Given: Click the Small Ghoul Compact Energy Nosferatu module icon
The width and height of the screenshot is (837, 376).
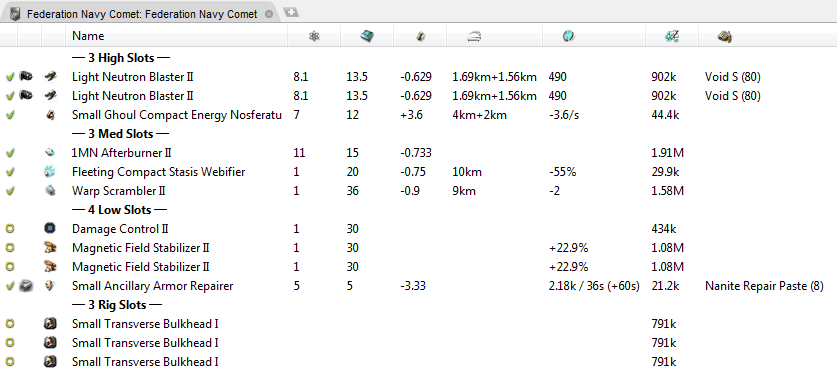Looking at the screenshot, I should click(50, 115).
